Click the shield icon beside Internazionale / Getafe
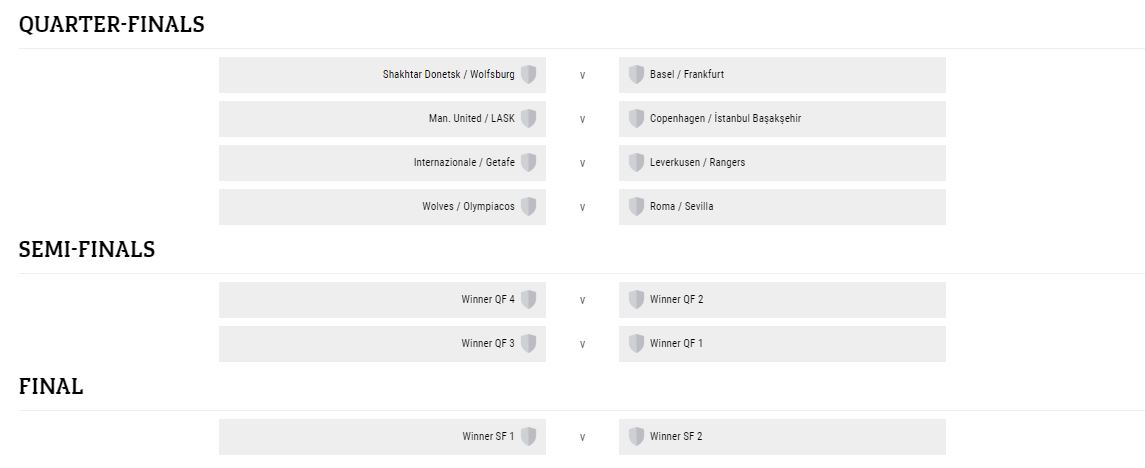This screenshot has height=468, width=1145. [528, 162]
